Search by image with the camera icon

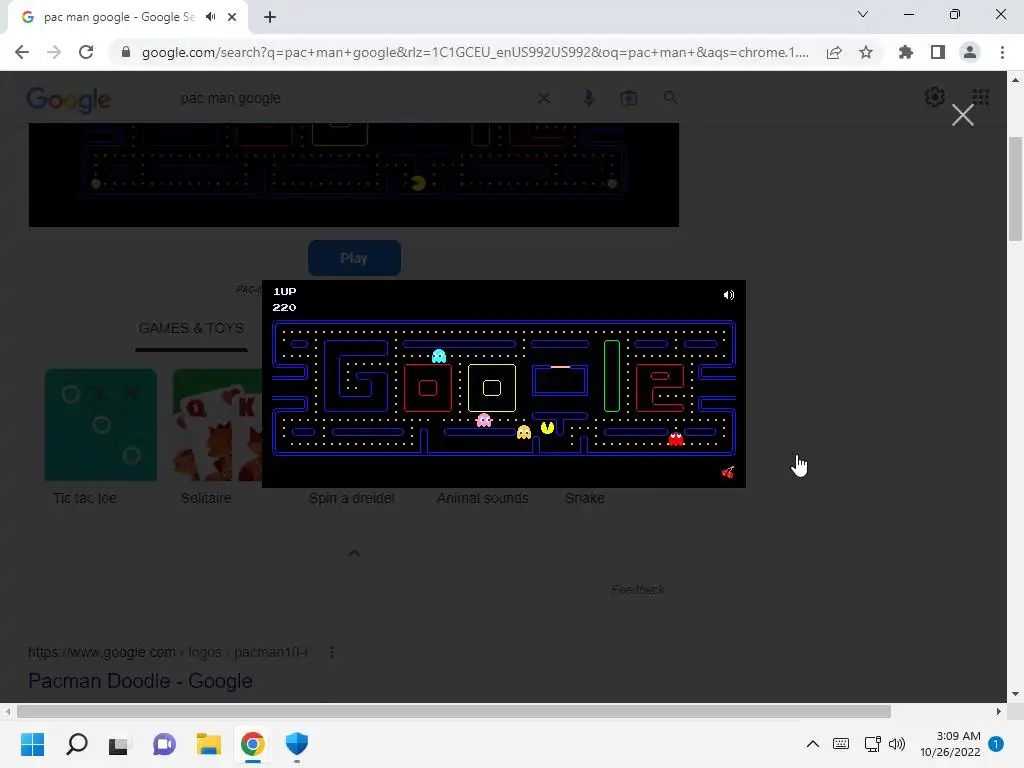pos(629,98)
